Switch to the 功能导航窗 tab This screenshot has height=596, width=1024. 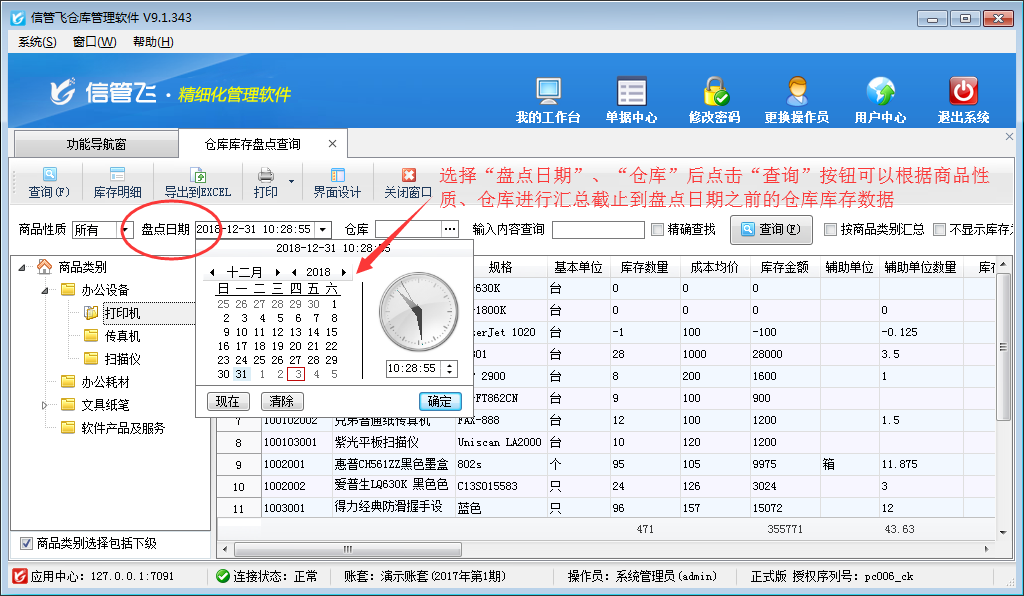coord(96,145)
